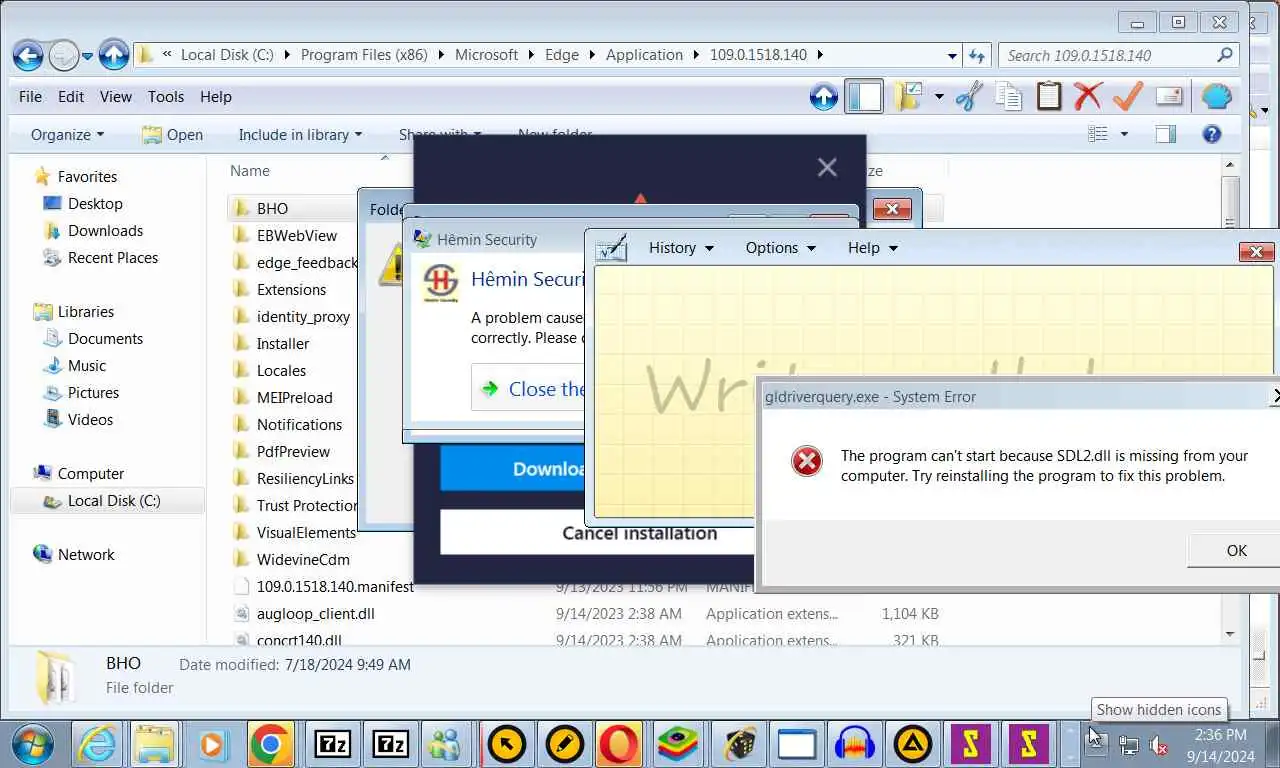Click the scissors Cut icon

point(968,97)
